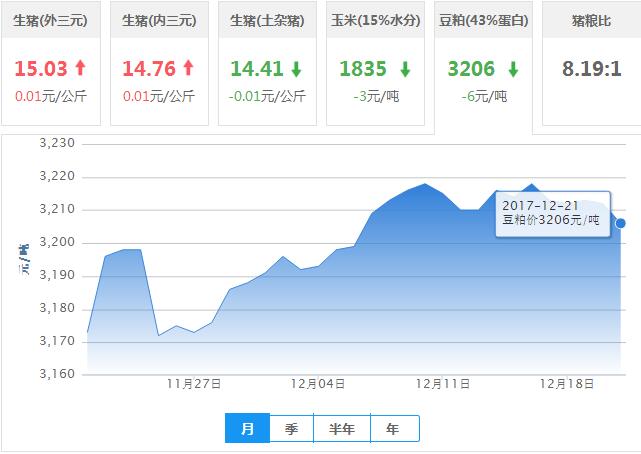Click the change text -3元/吨
This screenshot has height=454, width=641.
[x=376, y=96]
